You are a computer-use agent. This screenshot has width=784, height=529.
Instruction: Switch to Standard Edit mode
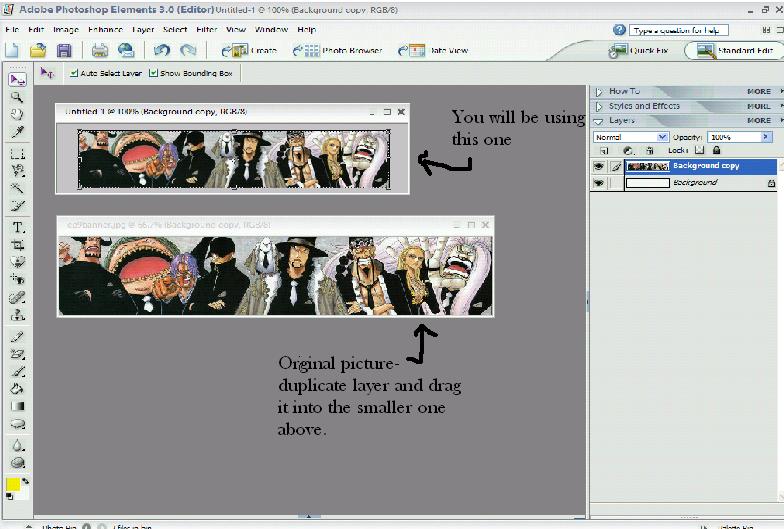(734, 50)
